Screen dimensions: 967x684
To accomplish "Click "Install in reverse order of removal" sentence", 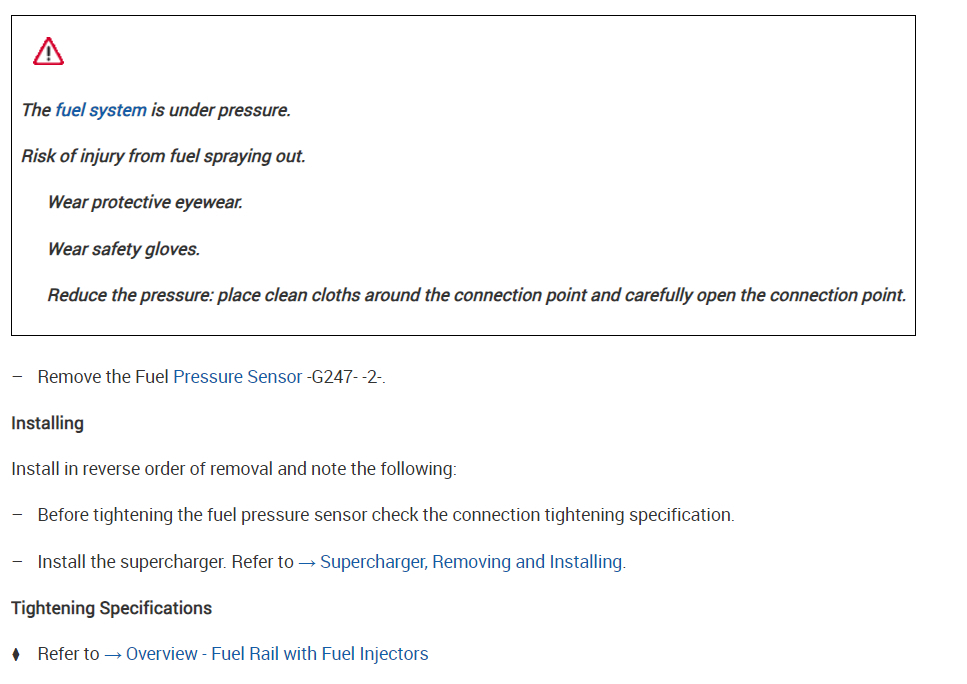I will pos(233,469).
